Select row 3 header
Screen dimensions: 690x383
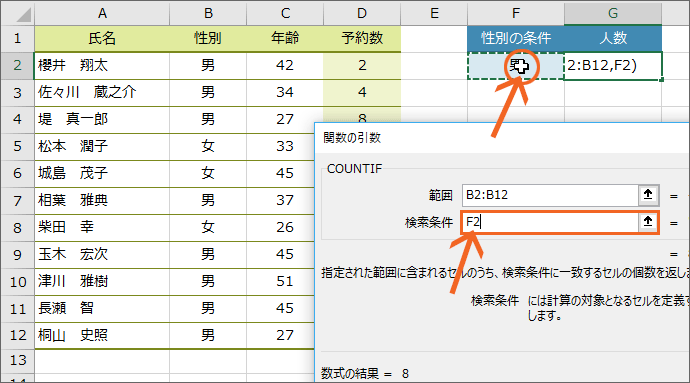18,92
